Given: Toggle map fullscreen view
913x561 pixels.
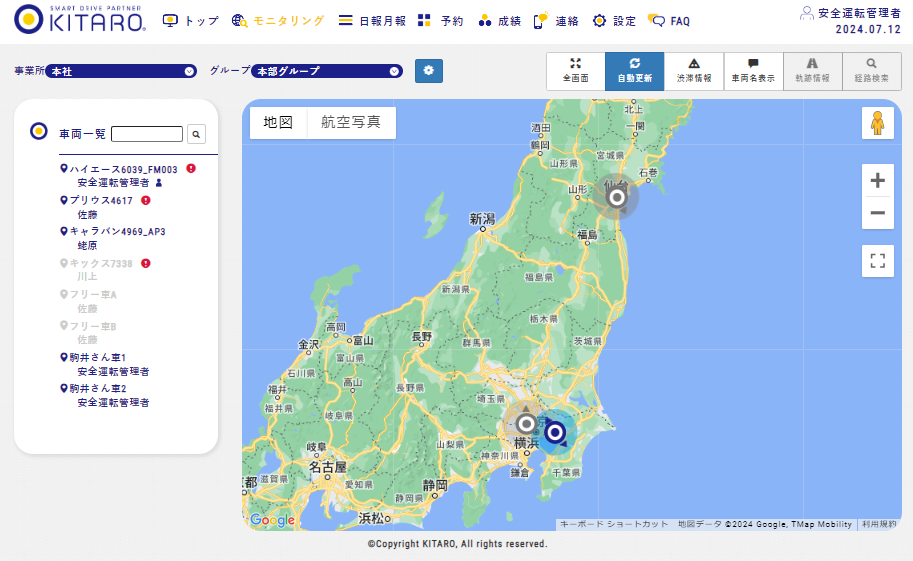Looking at the screenshot, I should coord(877,260).
